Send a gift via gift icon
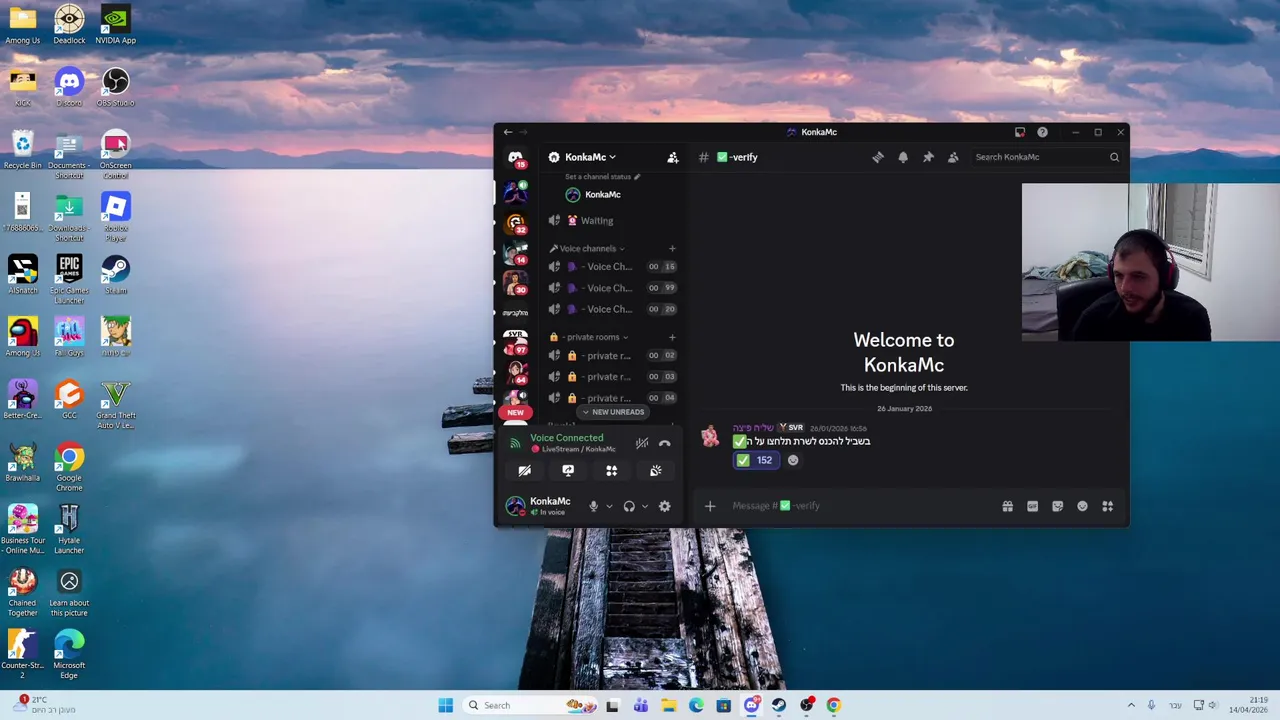The image size is (1280, 720). (1007, 506)
